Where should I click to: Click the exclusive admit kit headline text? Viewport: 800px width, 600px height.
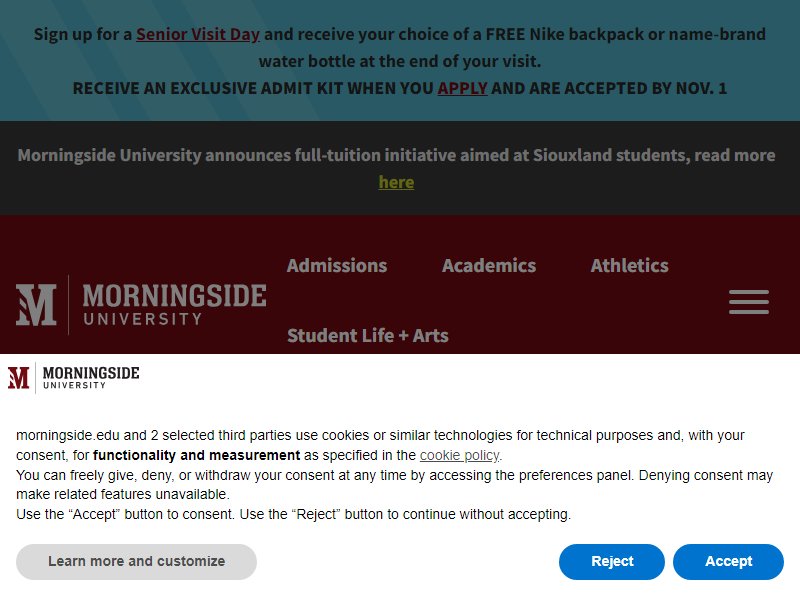[x=399, y=88]
